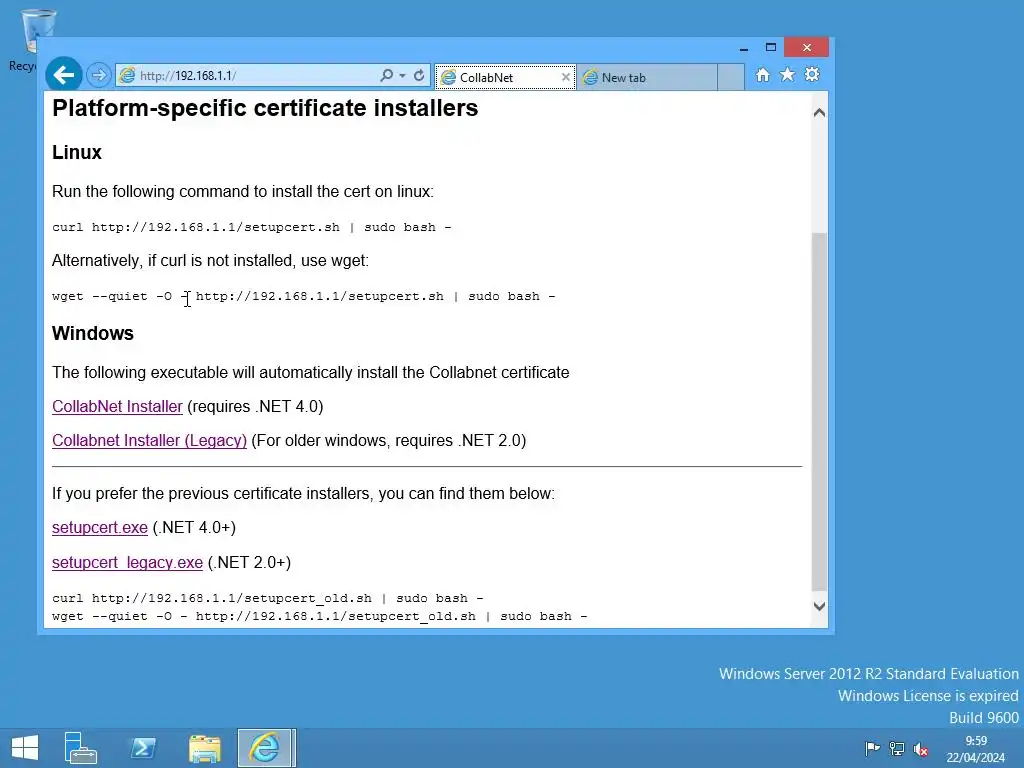This screenshot has height=768, width=1024.
Task: Open a blank new tab button
Action: point(731,77)
